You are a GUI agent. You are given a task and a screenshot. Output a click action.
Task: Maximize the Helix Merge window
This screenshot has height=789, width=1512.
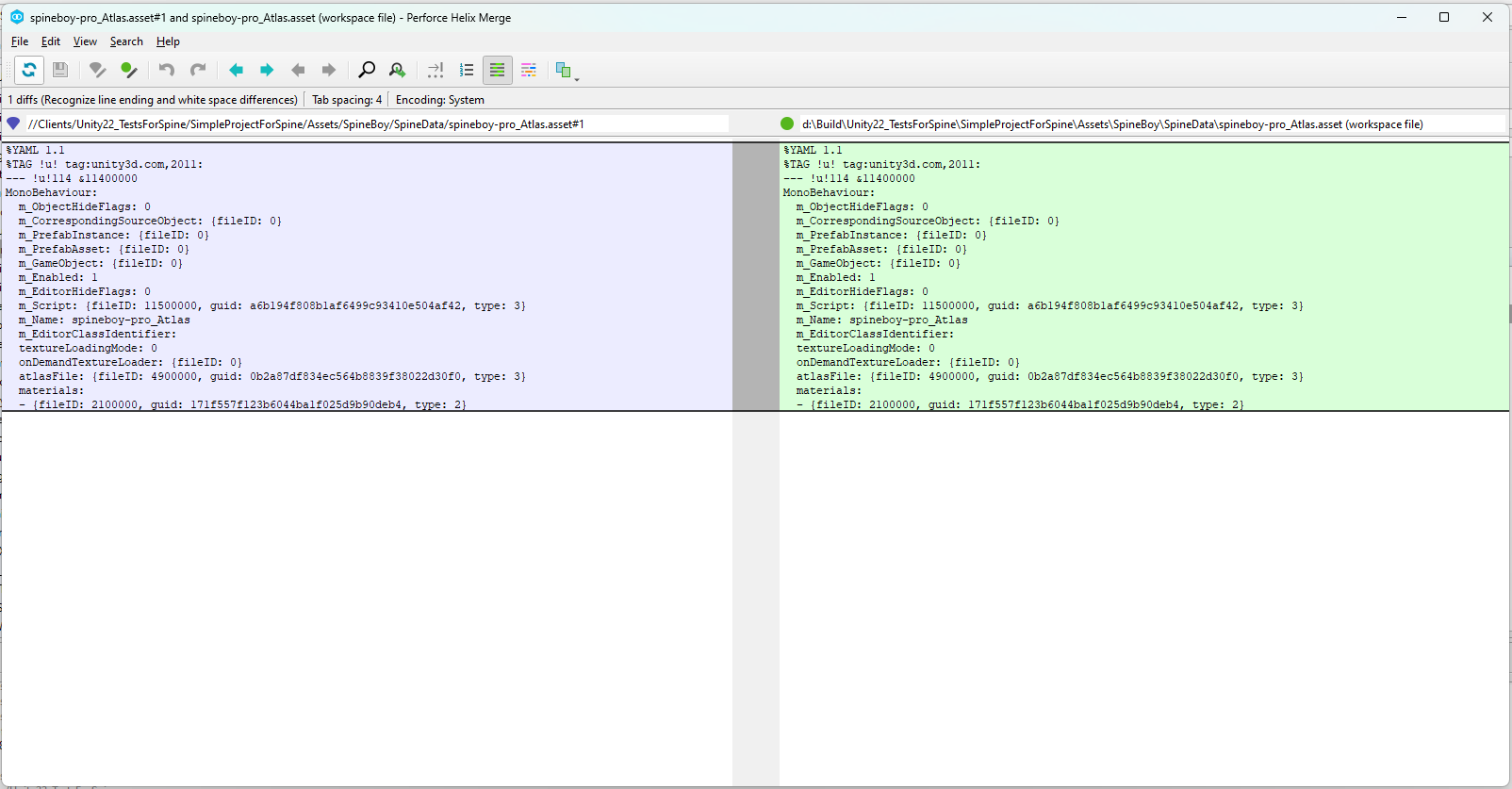[1444, 17]
